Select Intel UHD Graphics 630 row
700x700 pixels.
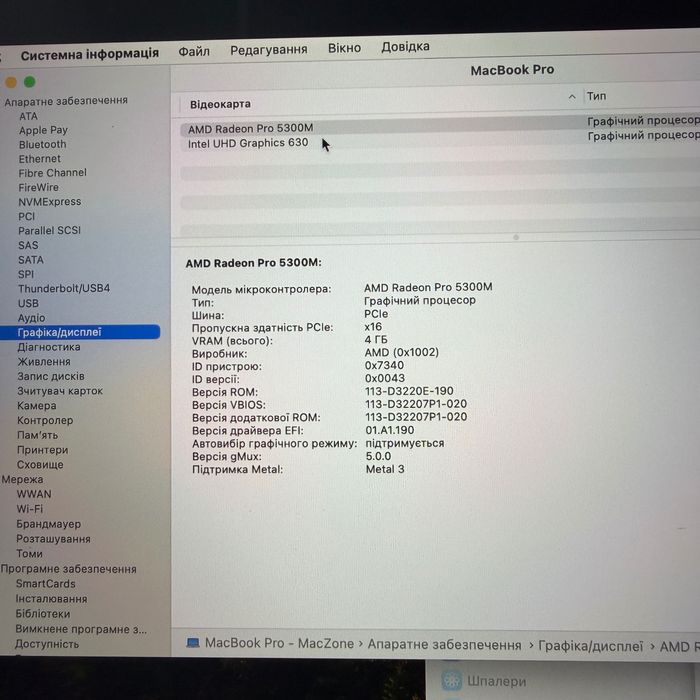440,141
